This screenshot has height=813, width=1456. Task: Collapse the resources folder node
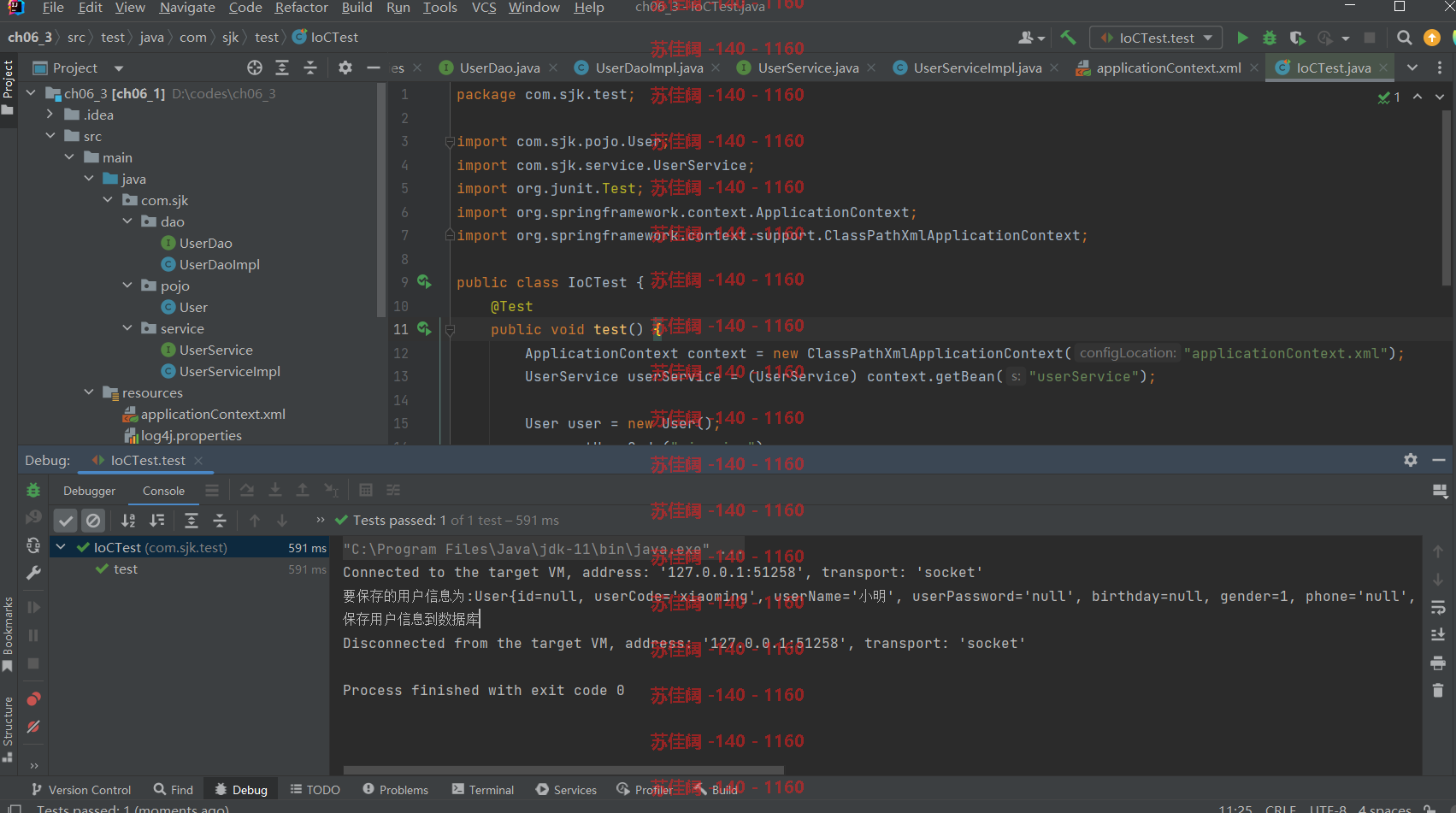pyautogui.click(x=89, y=392)
